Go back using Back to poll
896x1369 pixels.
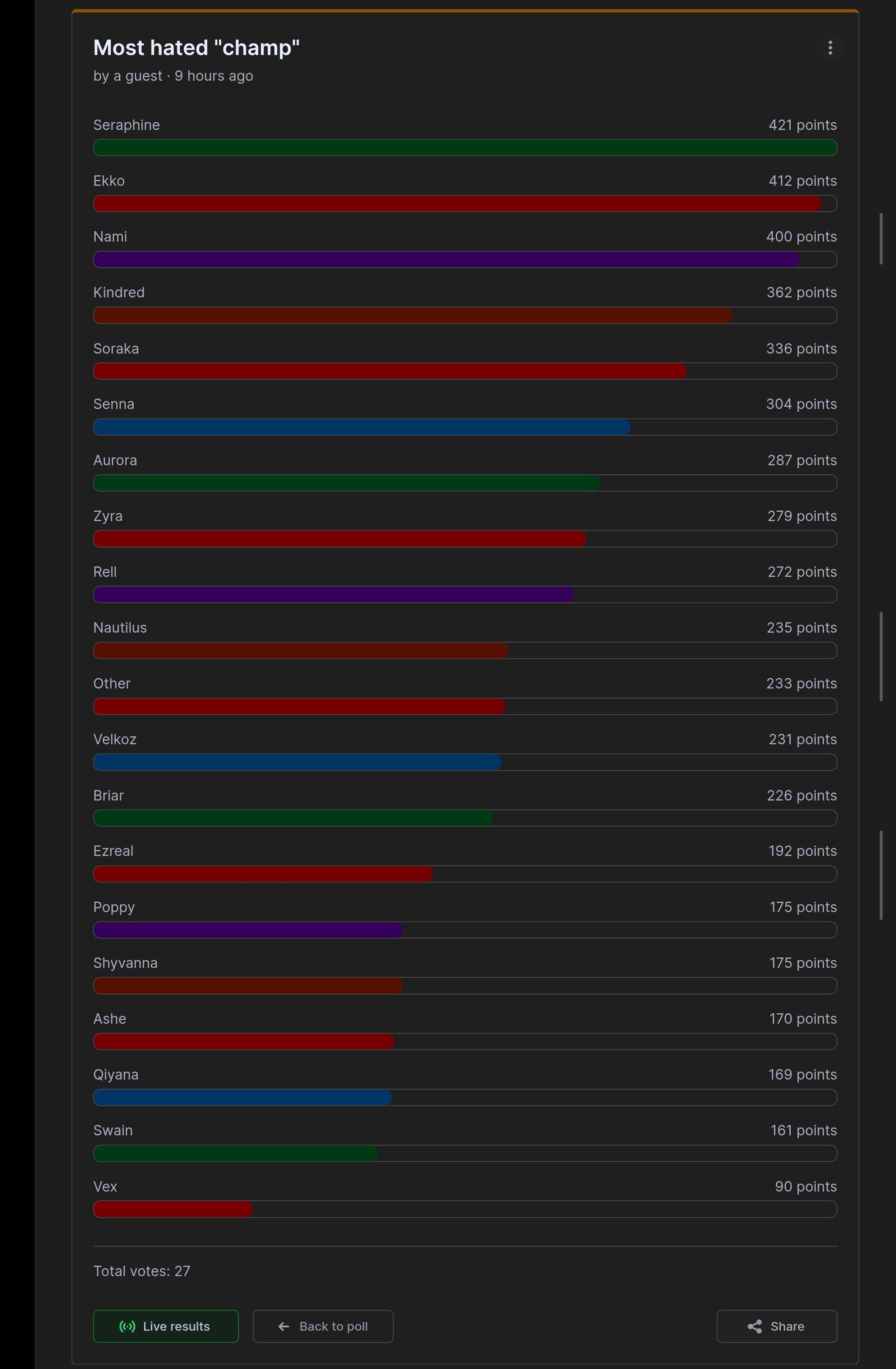[x=323, y=1326]
